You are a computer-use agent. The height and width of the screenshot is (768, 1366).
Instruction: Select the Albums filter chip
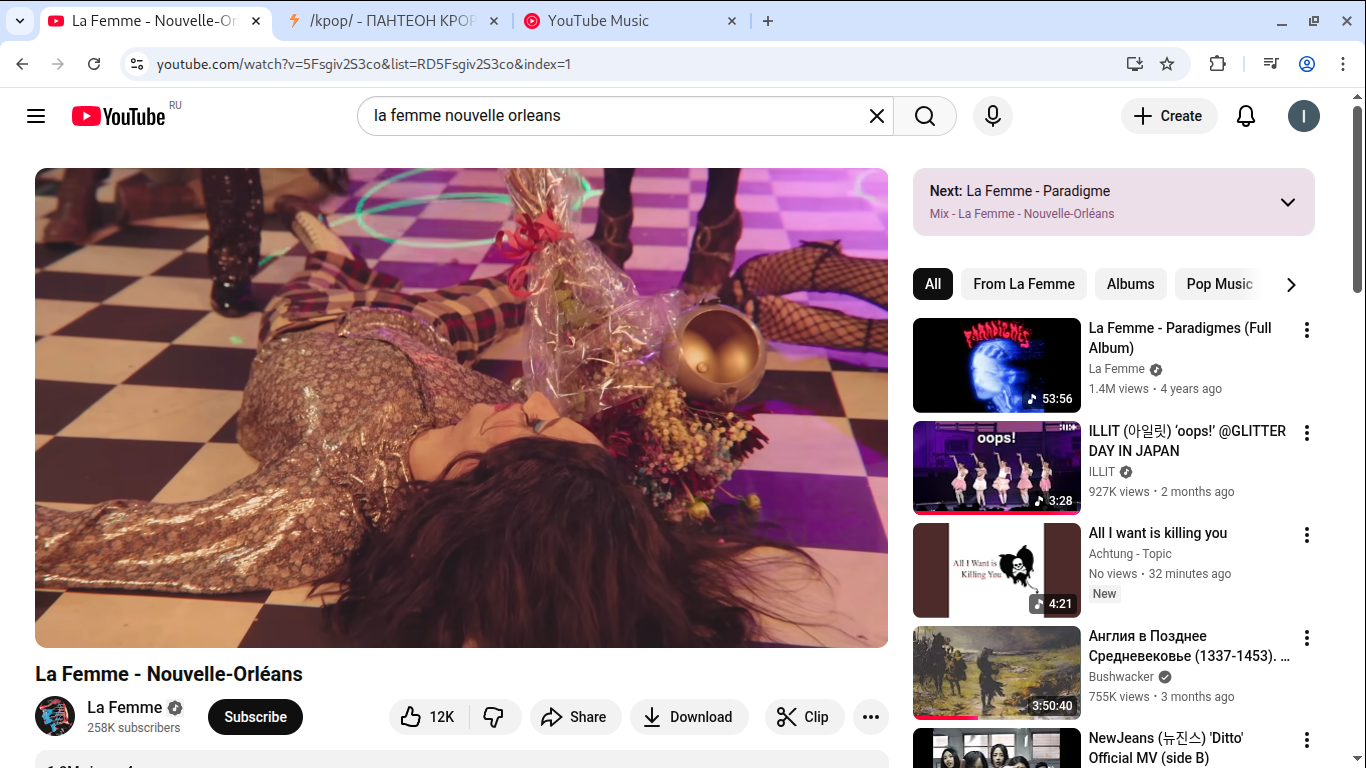coord(1131,284)
